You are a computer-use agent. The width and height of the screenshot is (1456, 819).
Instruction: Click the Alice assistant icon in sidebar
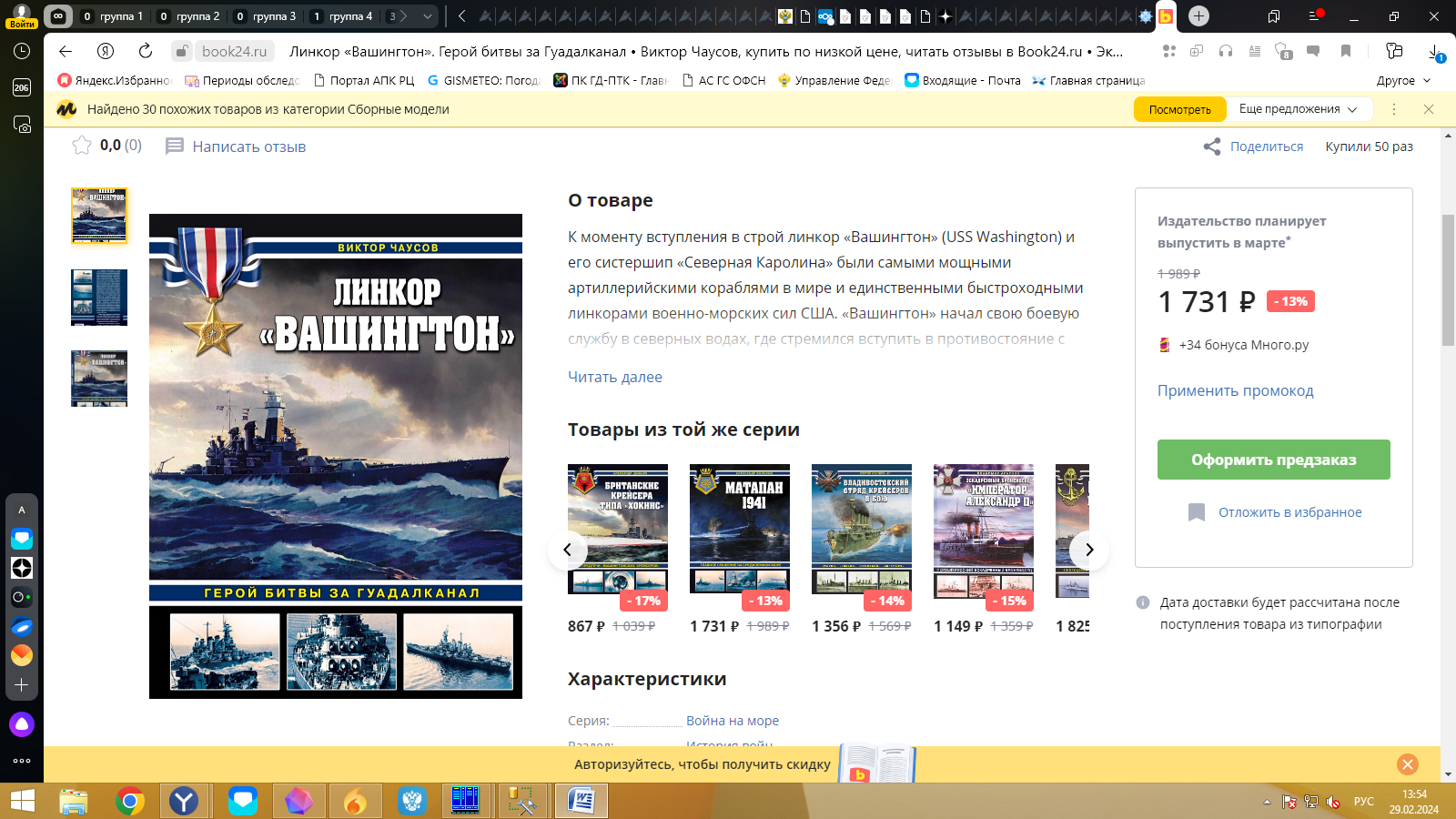point(22,724)
